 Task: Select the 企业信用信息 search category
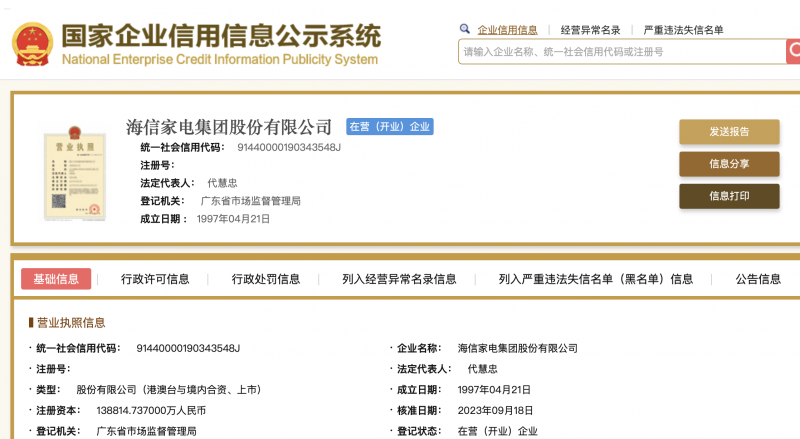507,30
